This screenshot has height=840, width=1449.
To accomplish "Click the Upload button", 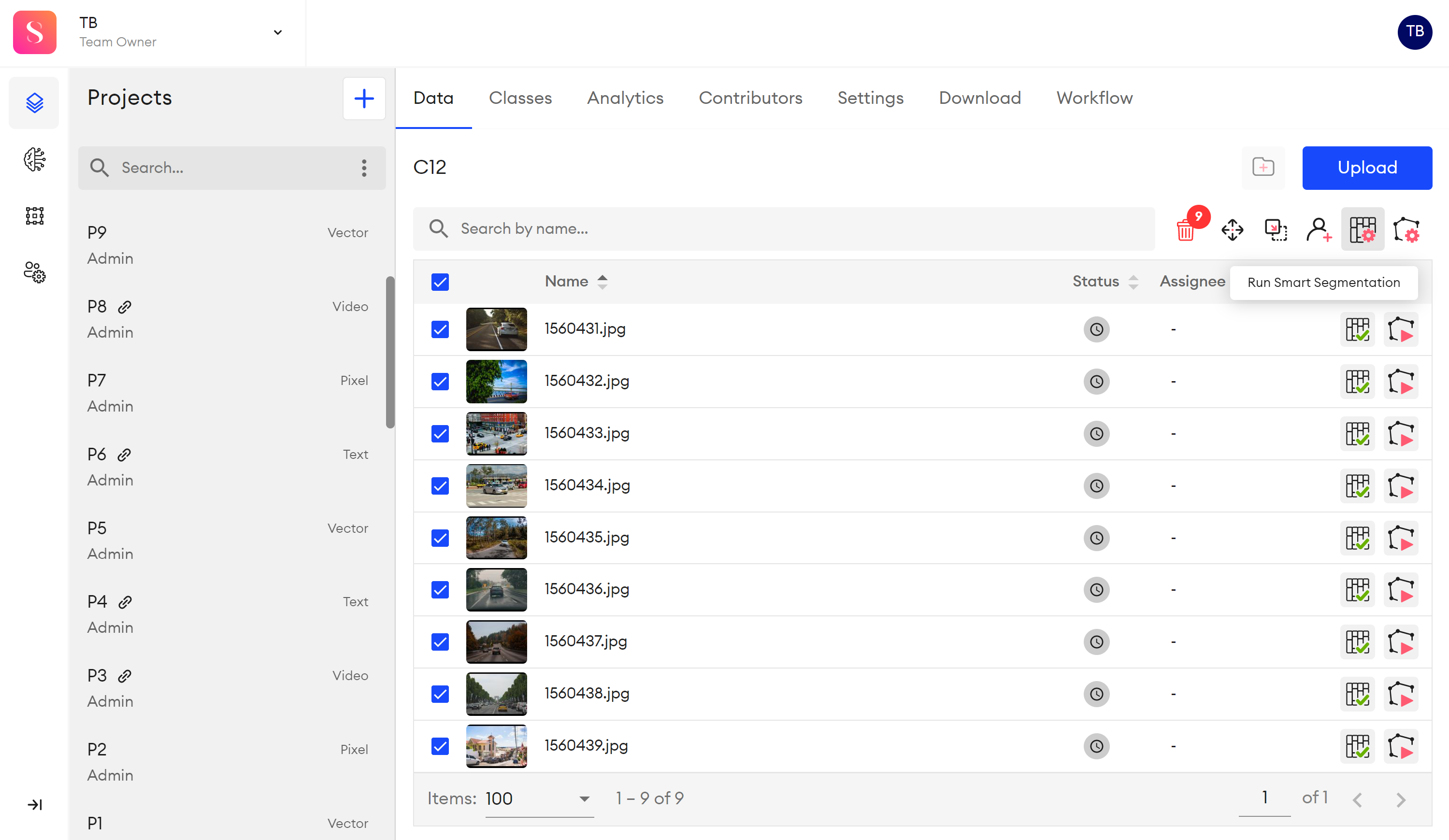I will coord(1367,168).
